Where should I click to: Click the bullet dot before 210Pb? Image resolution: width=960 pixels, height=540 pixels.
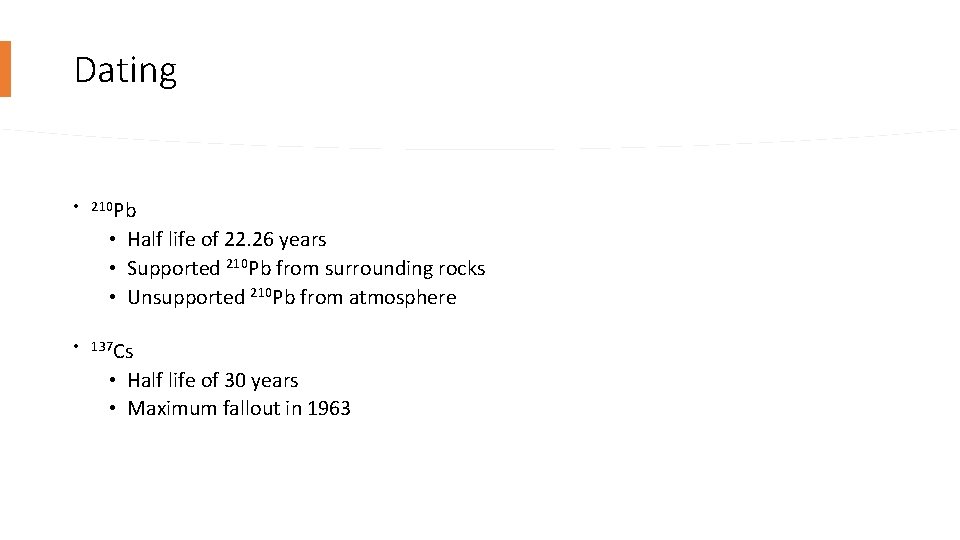tap(76, 207)
